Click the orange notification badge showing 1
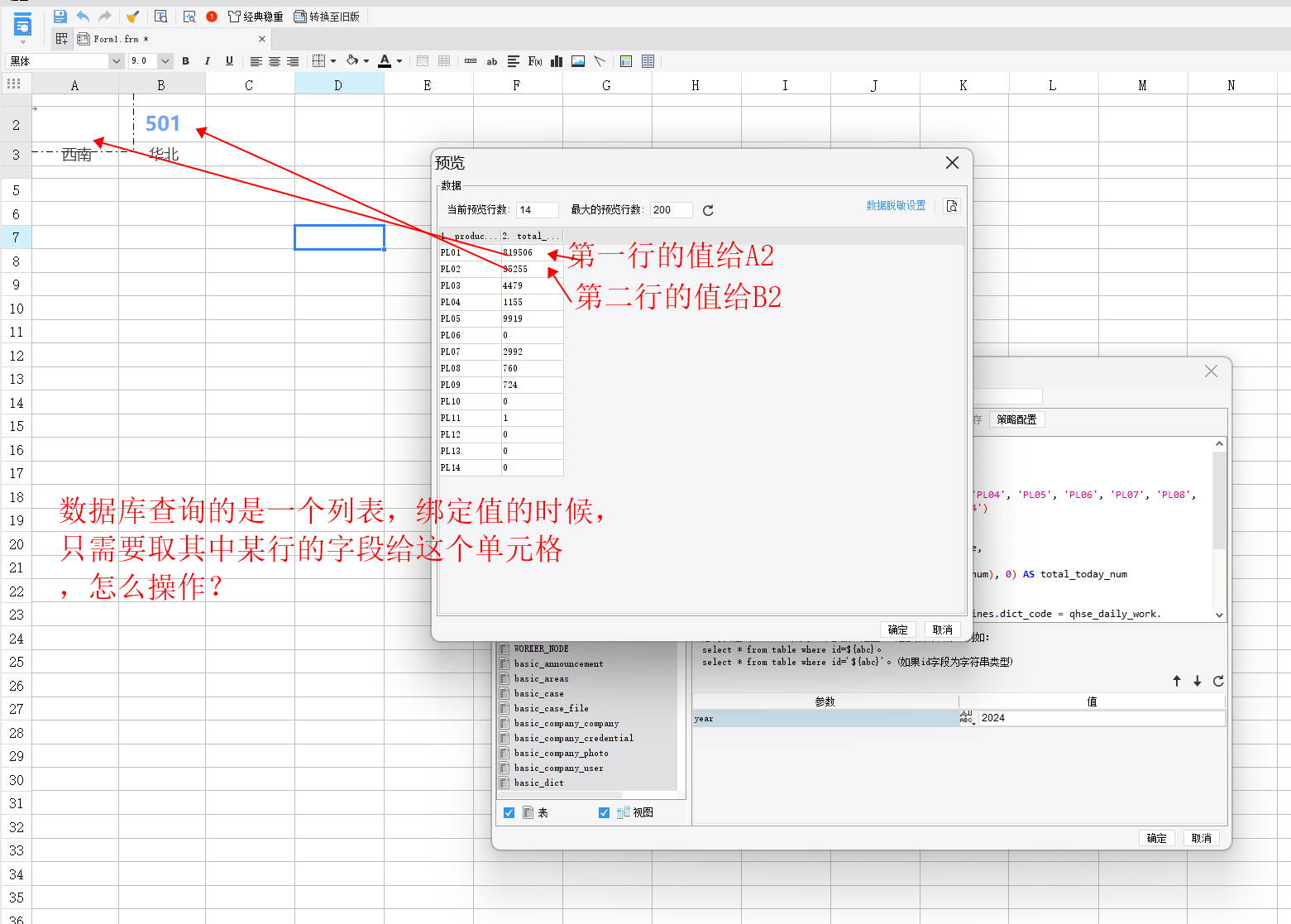 point(212,17)
